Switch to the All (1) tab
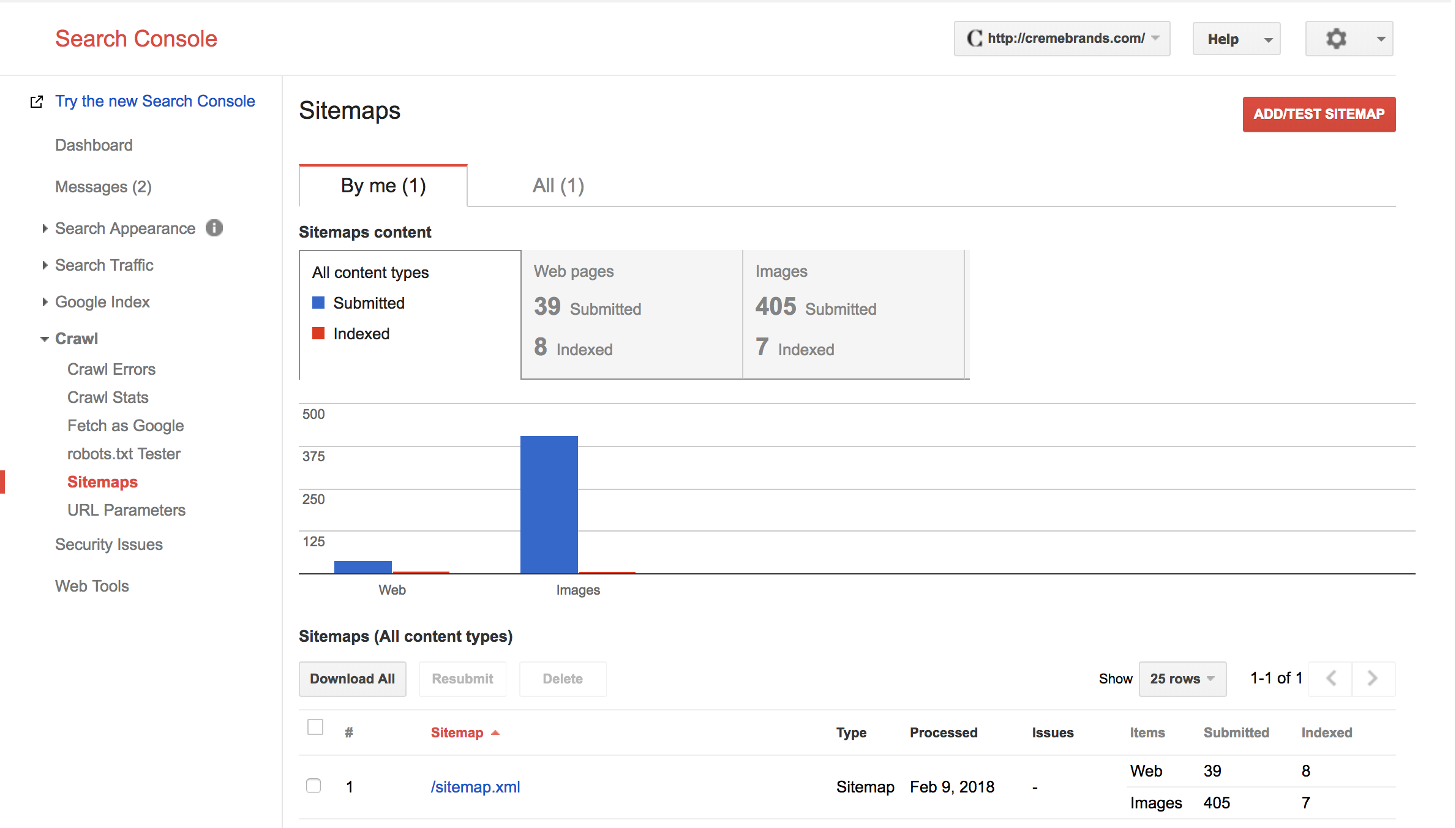Screen dimensions: 1456x828 558,186
